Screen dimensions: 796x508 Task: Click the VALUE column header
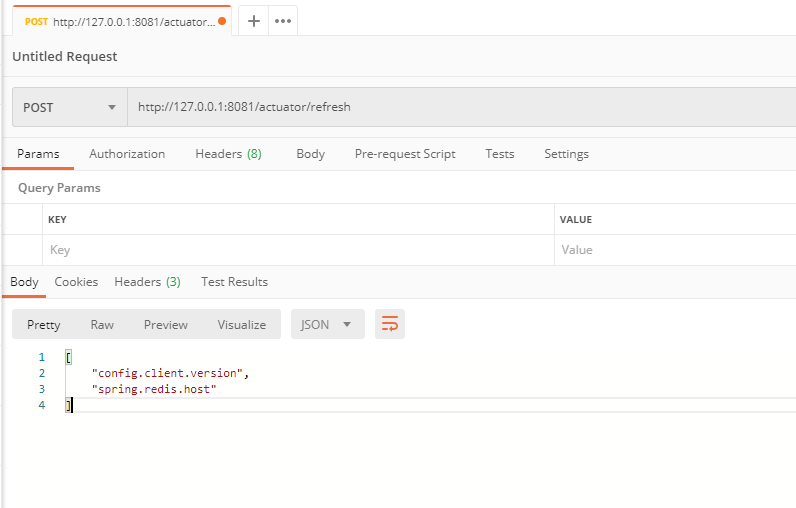coord(576,220)
